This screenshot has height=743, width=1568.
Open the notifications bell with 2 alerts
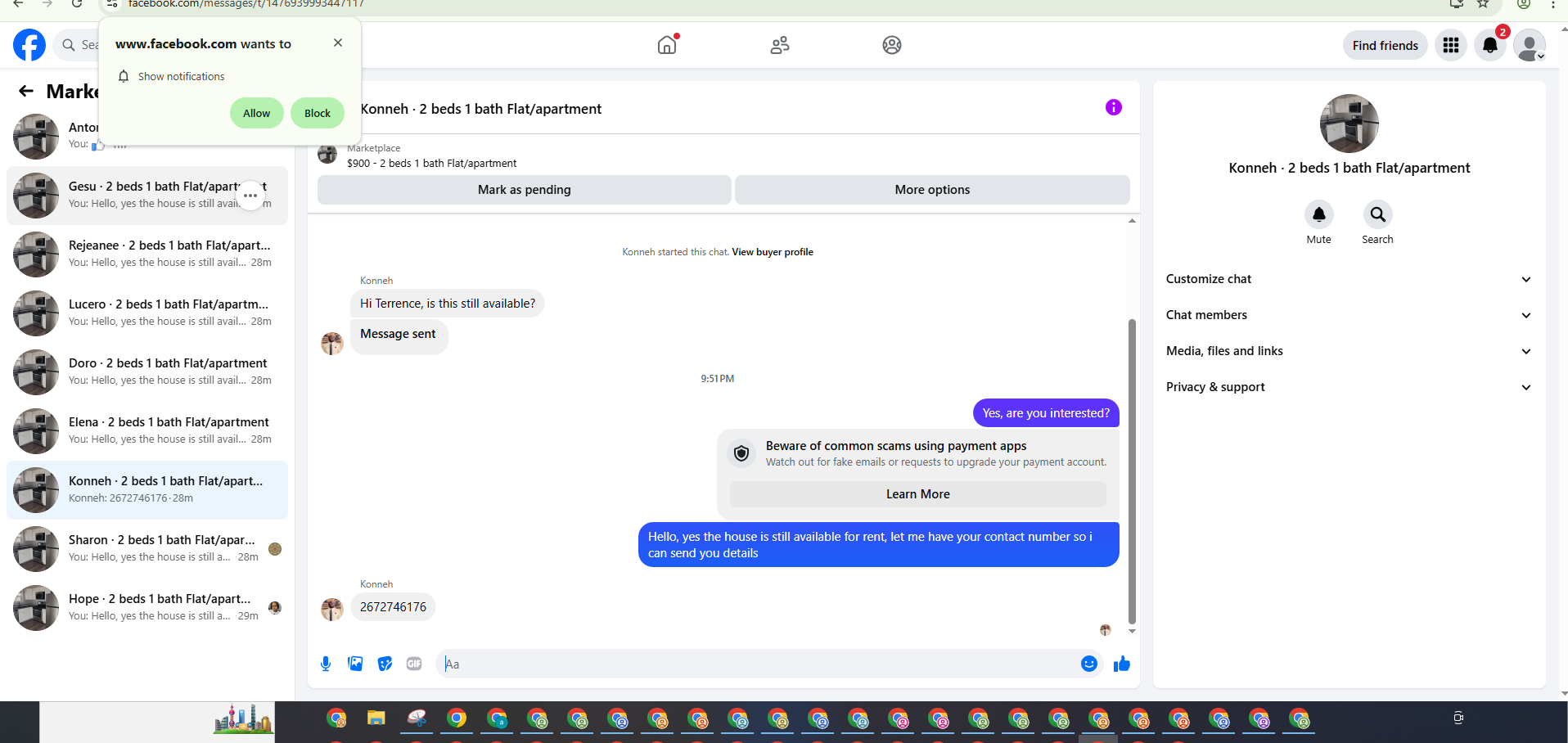point(1490,45)
